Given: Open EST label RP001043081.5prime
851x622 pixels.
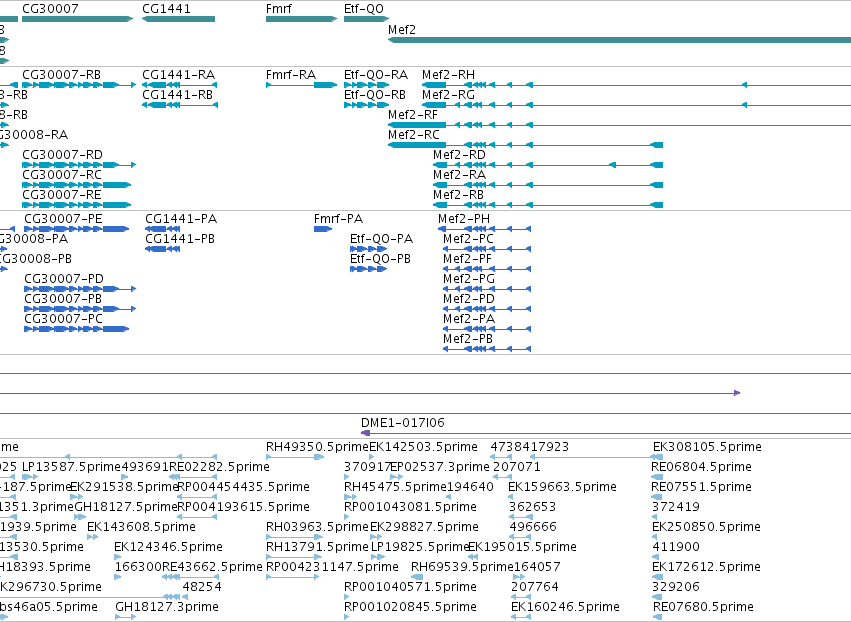Looking at the screenshot, I should pos(410,507).
